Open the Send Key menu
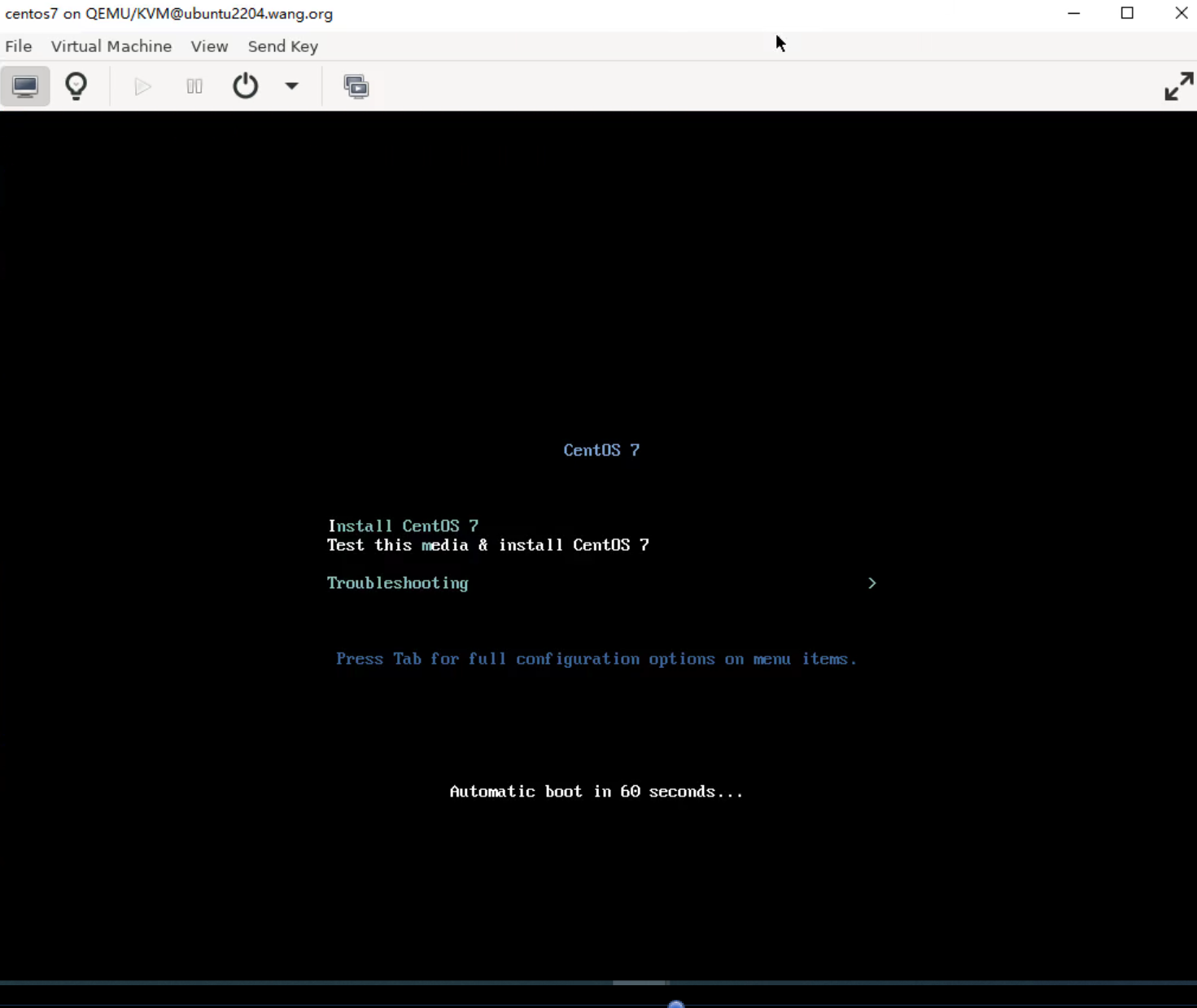This screenshot has height=1008, width=1197. 282,46
